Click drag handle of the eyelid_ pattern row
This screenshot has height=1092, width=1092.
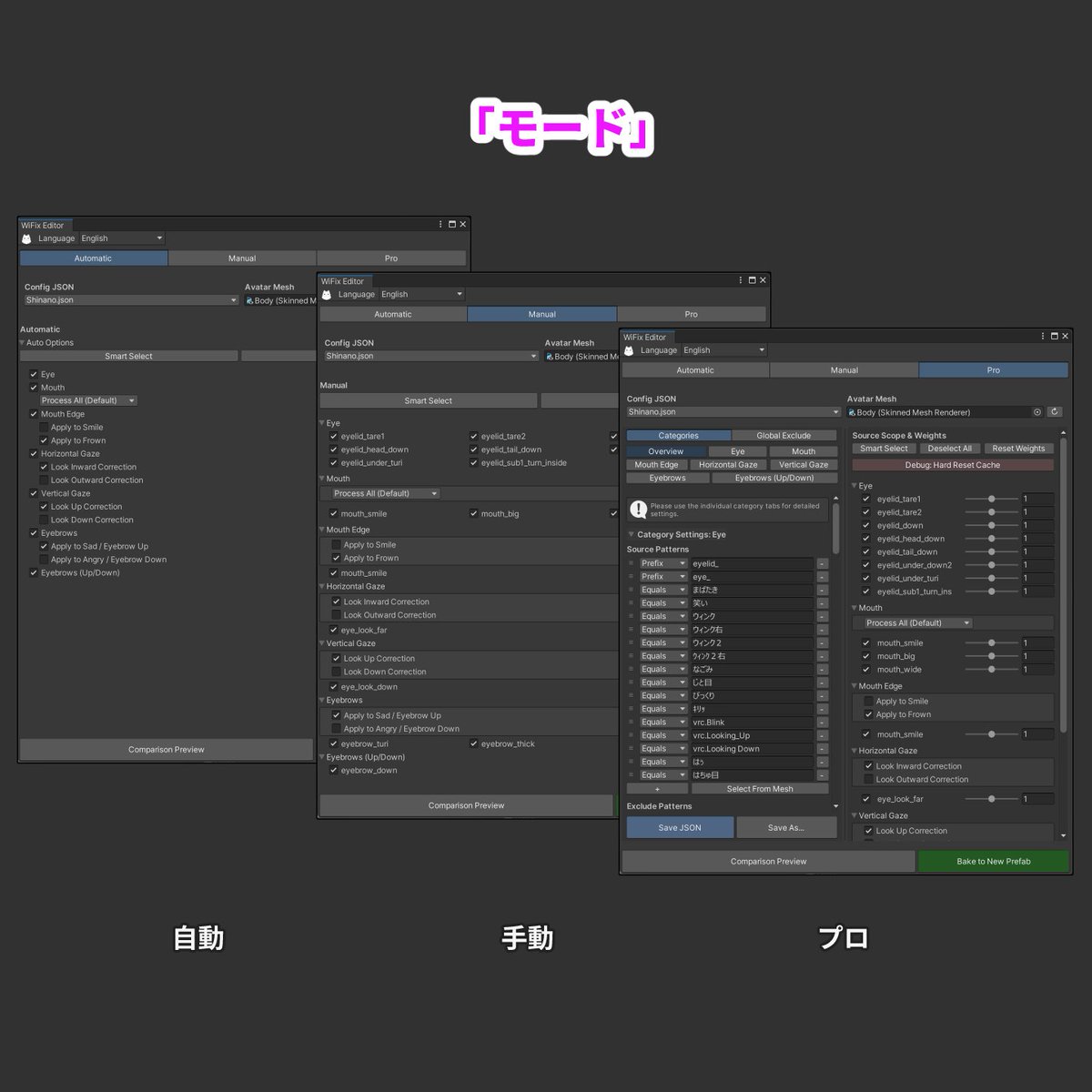pyautogui.click(x=631, y=564)
